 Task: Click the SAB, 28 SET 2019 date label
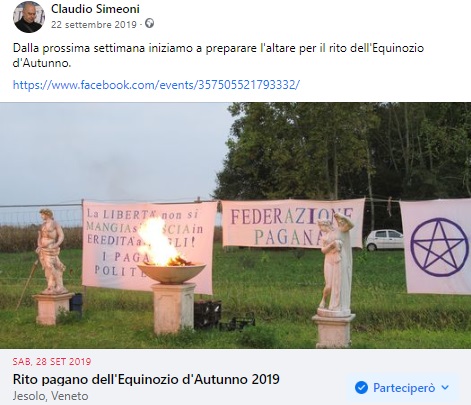[52, 362]
